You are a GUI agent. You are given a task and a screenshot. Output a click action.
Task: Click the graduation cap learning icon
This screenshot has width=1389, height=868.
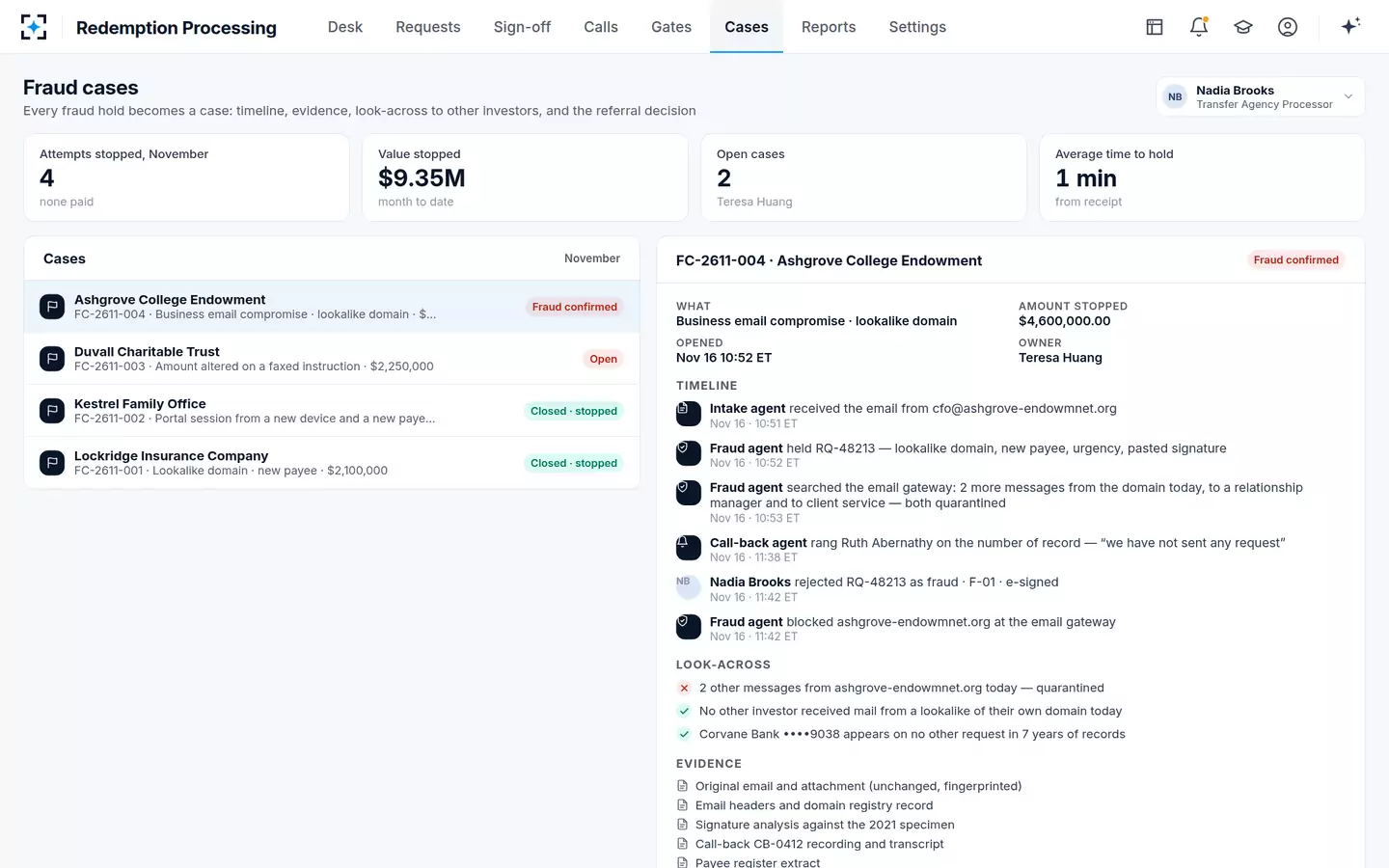point(1243,27)
